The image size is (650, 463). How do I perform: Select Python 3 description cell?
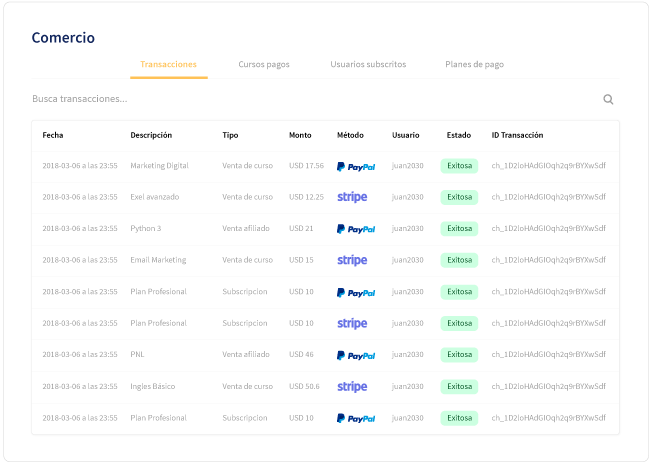[x=146, y=228]
